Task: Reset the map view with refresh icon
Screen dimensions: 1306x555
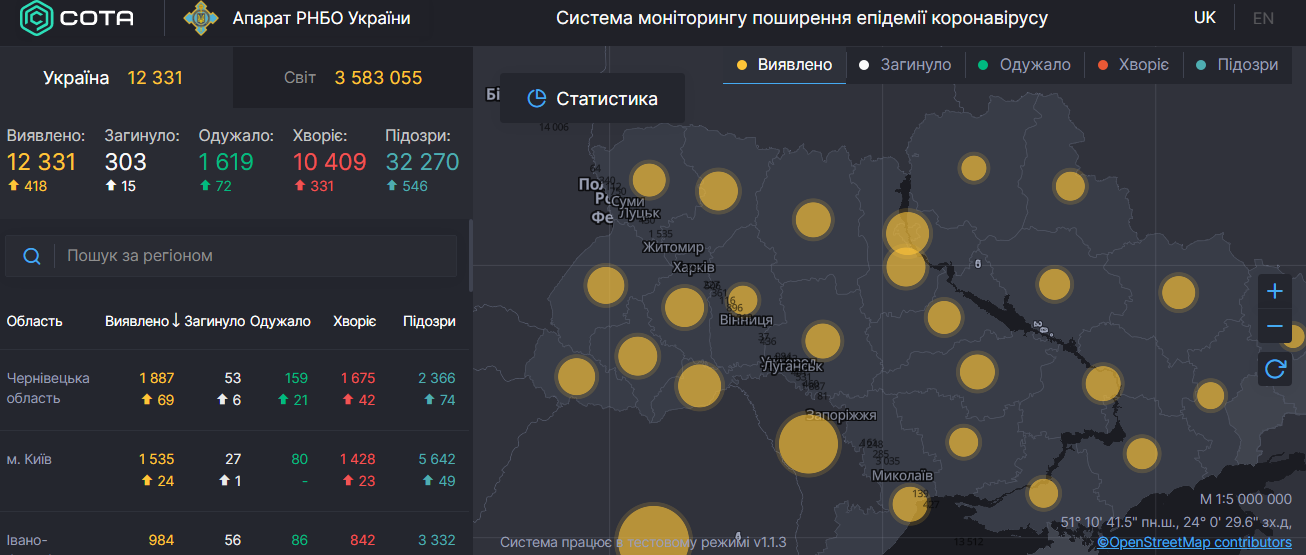Action: (1274, 368)
